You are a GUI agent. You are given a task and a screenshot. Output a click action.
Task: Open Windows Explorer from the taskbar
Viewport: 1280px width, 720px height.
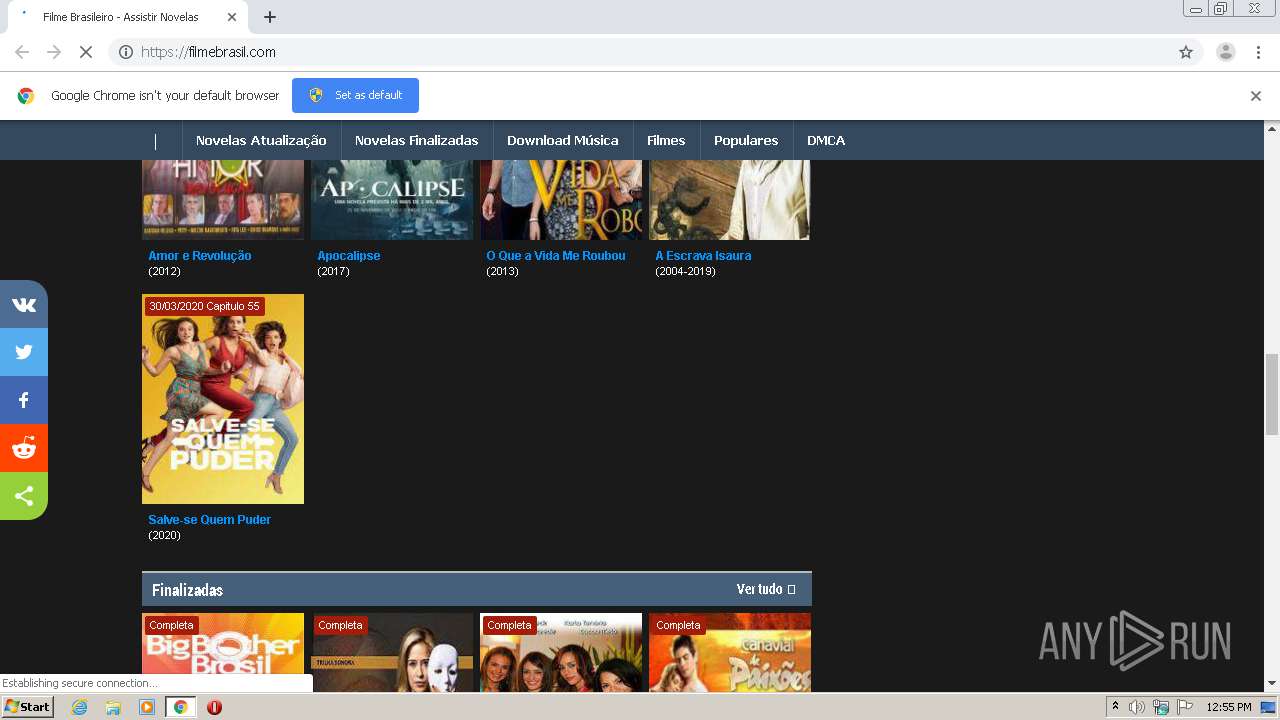click(x=113, y=707)
